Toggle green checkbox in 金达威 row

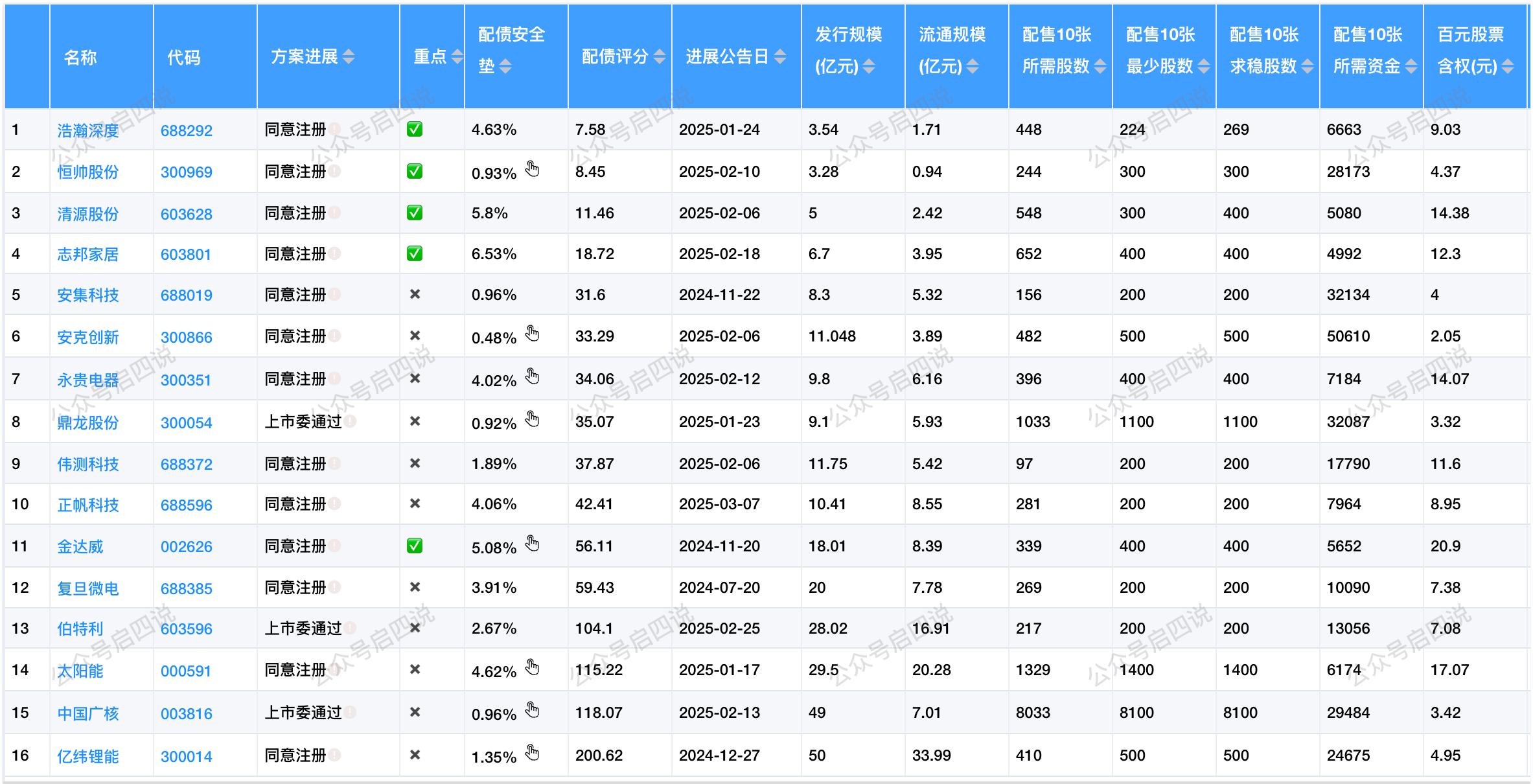coord(415,546)
